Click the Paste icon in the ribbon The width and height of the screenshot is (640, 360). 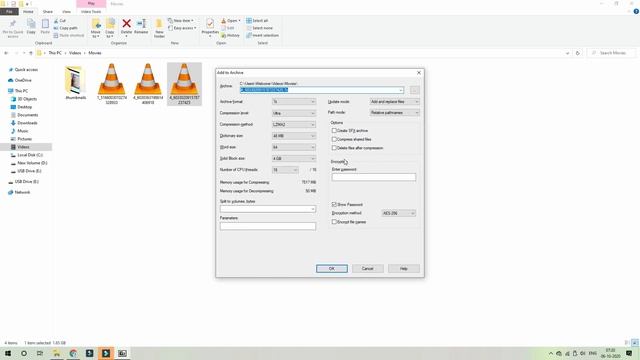point(45,24)
